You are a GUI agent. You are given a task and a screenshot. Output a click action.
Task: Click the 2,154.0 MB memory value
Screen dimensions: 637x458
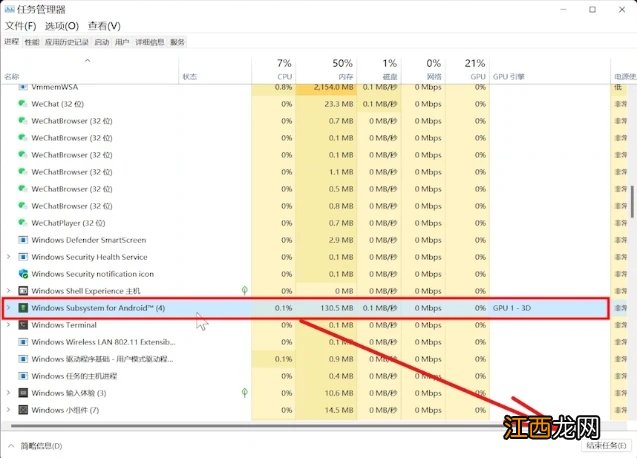(334, 87)
